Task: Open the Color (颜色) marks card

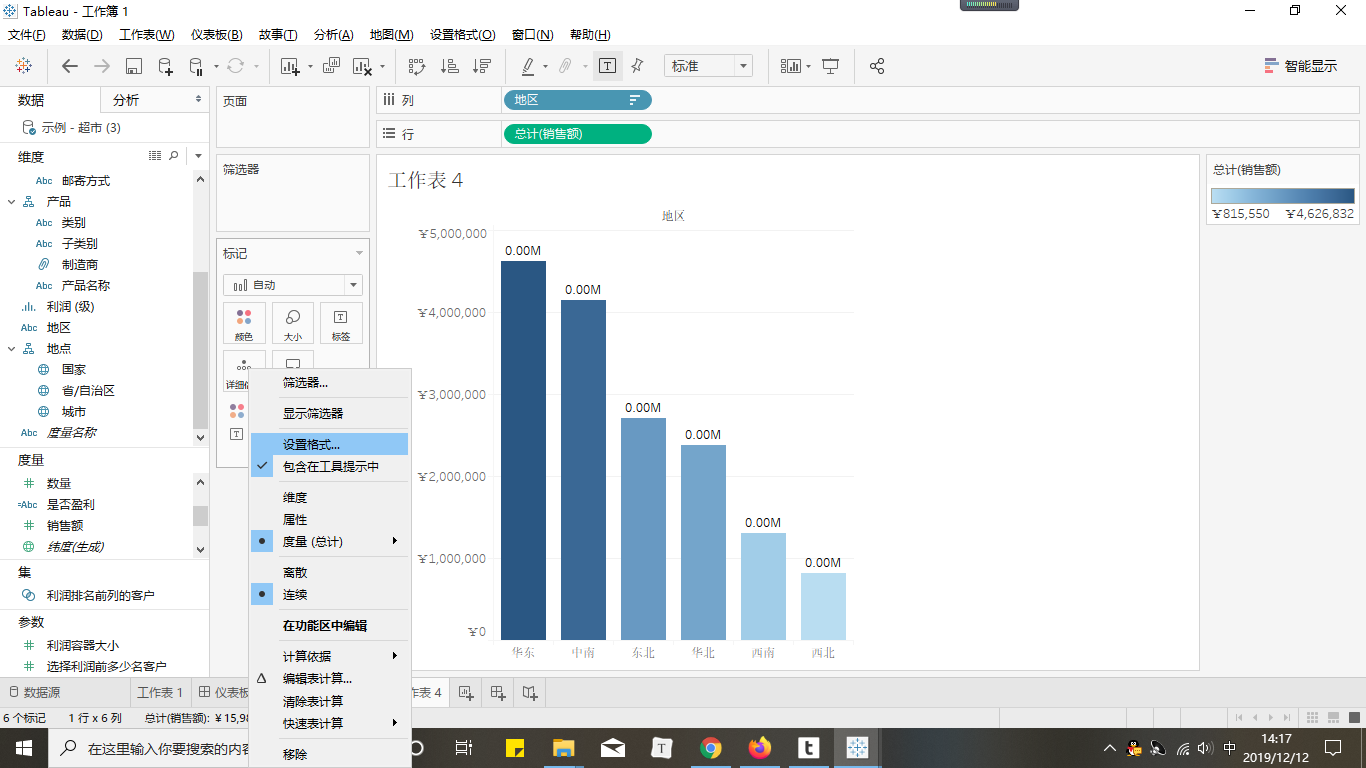Action: [244, 324]
